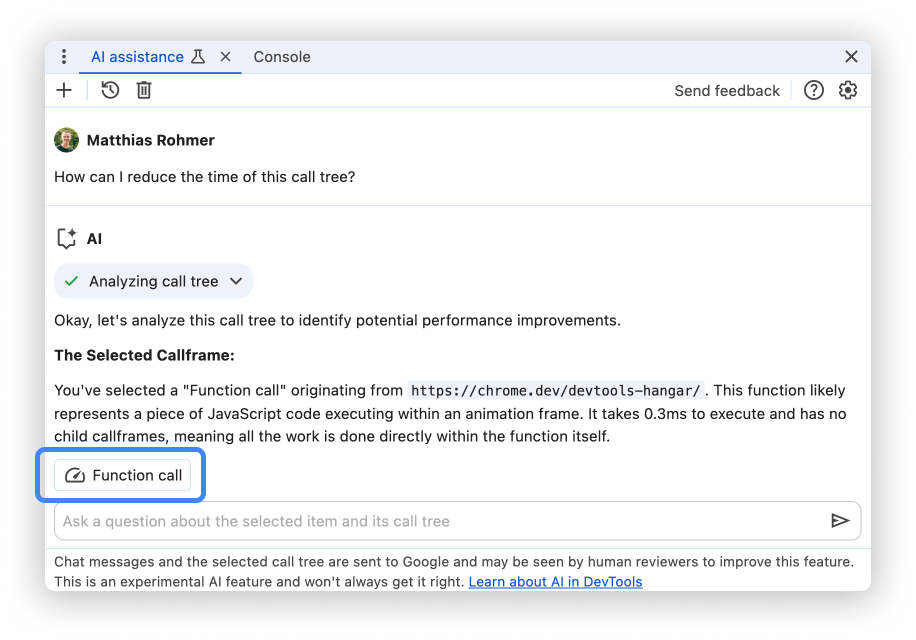The image size is (916, 640).
Task: Close the AI assistance tab
Action: tap(225, 57)
